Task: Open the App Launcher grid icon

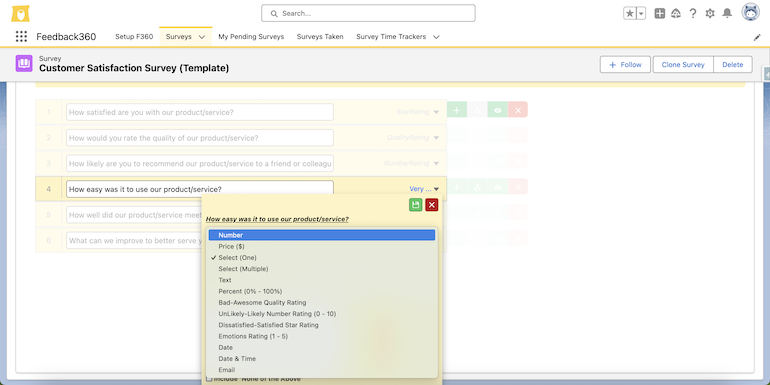Action: click(21, 36)
